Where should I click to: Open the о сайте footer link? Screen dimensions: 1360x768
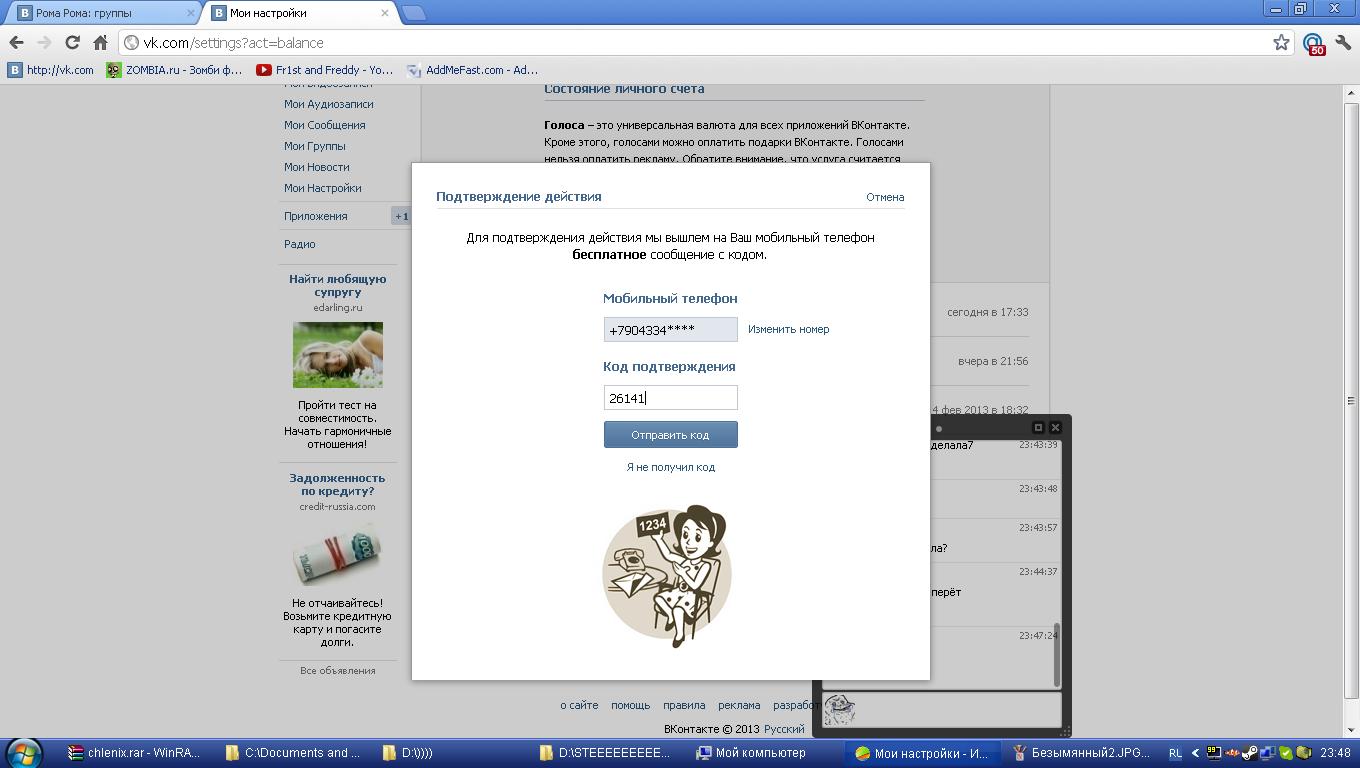coord(579,705)
